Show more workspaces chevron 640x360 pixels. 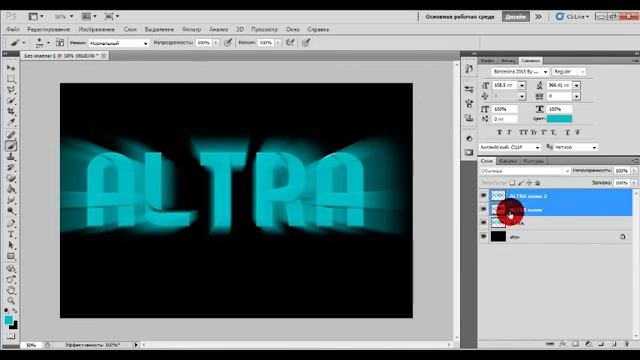click(x=538, y=17)
